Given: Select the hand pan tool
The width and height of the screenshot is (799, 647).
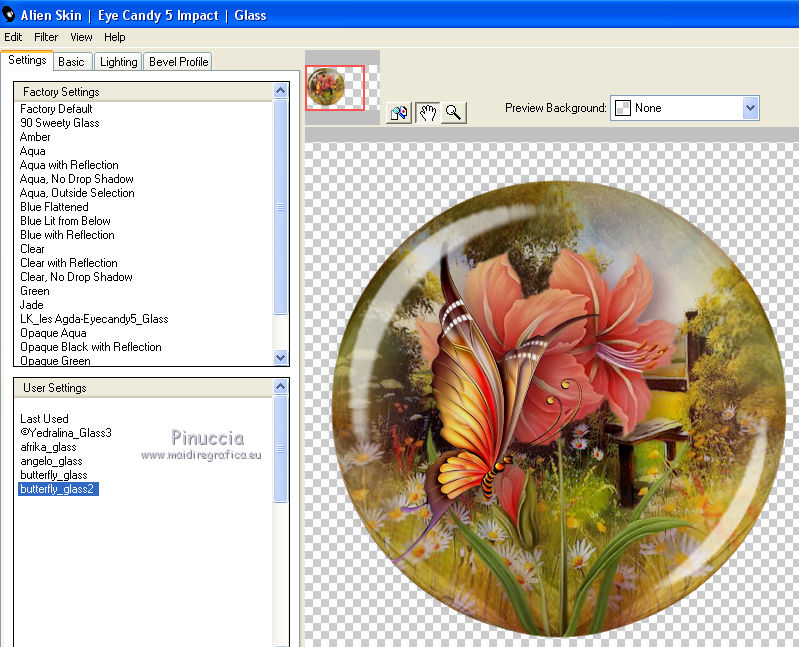Looking at the screenshot, I should coord(427,112).
